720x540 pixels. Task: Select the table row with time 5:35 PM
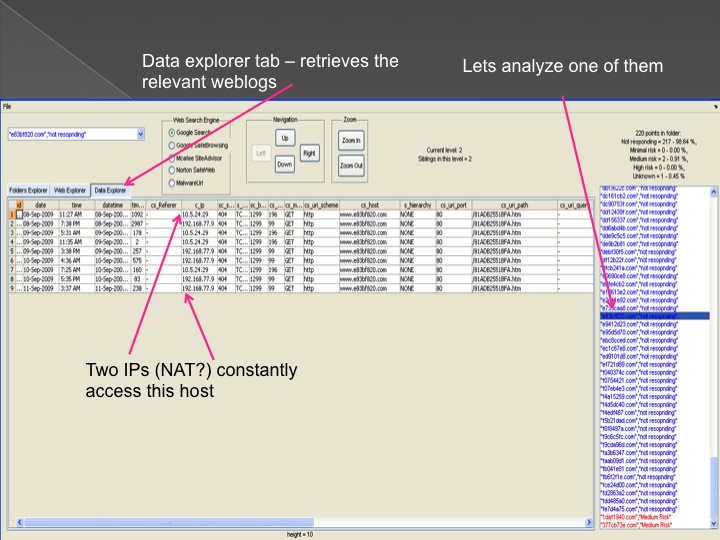301,279
